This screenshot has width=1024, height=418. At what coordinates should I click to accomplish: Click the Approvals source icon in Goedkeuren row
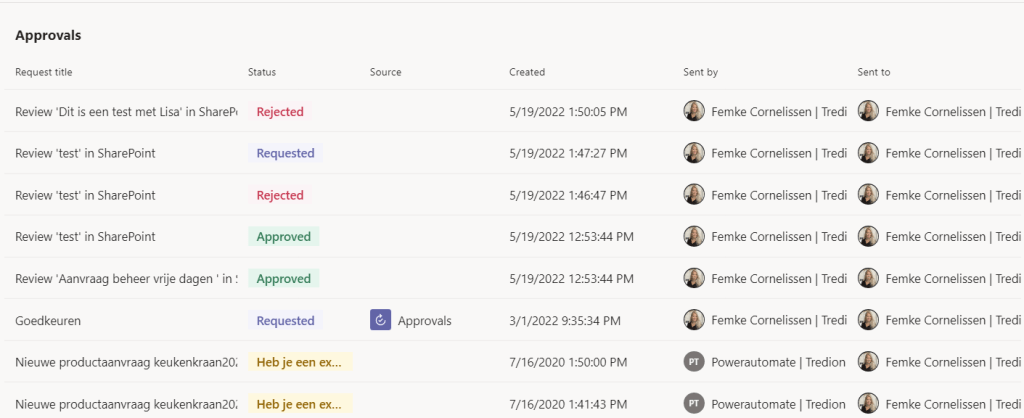[x=380, y=320]
